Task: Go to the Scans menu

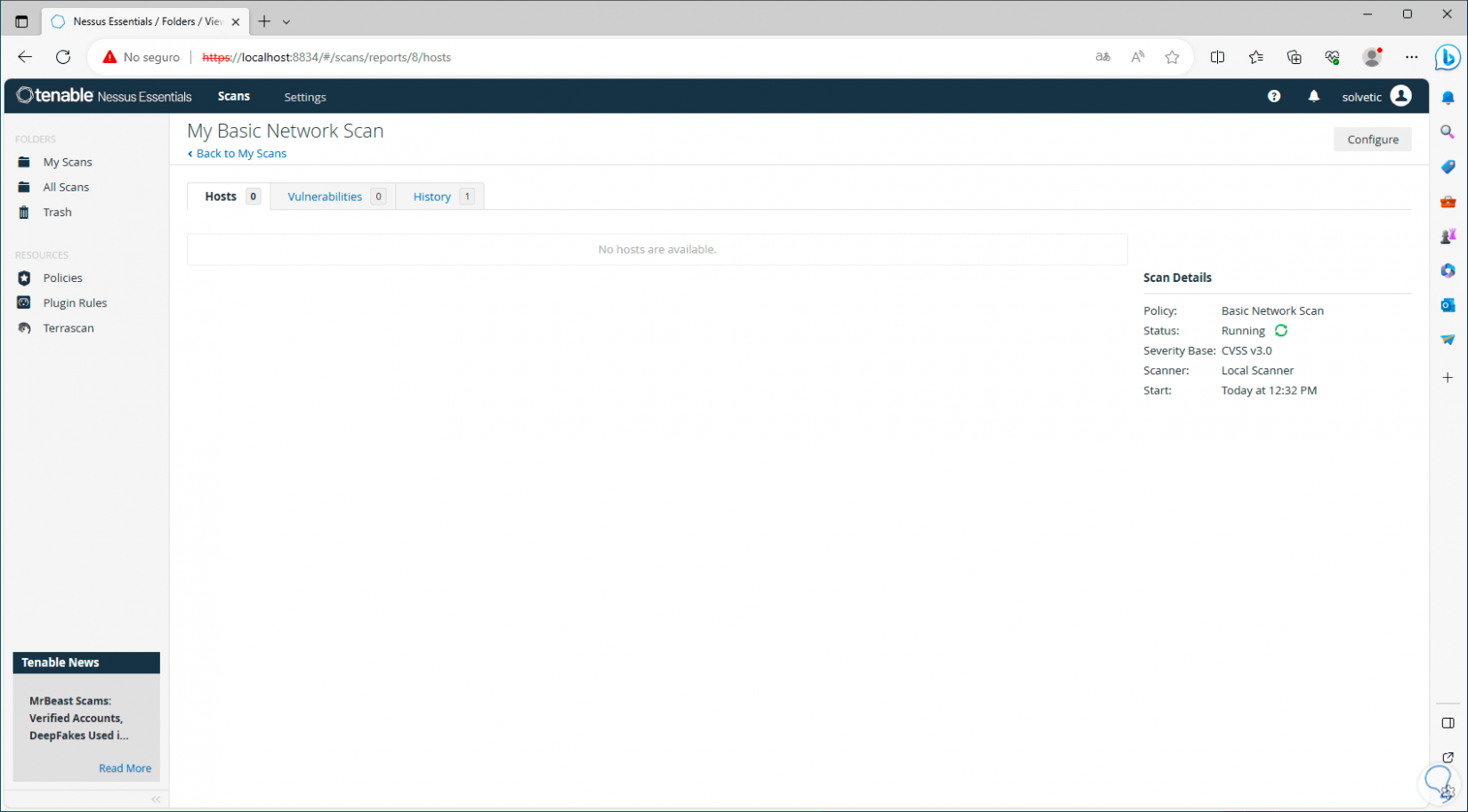Action: 234,96
